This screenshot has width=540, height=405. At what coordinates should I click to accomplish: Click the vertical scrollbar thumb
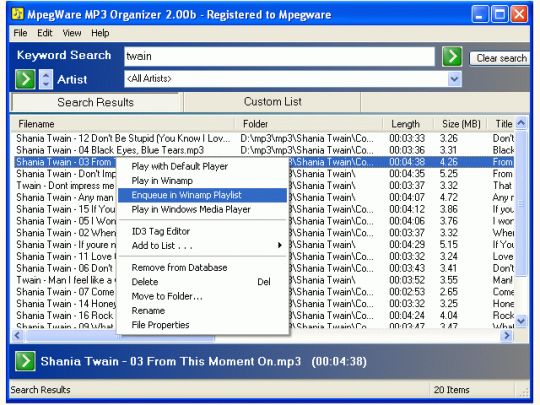521,203
